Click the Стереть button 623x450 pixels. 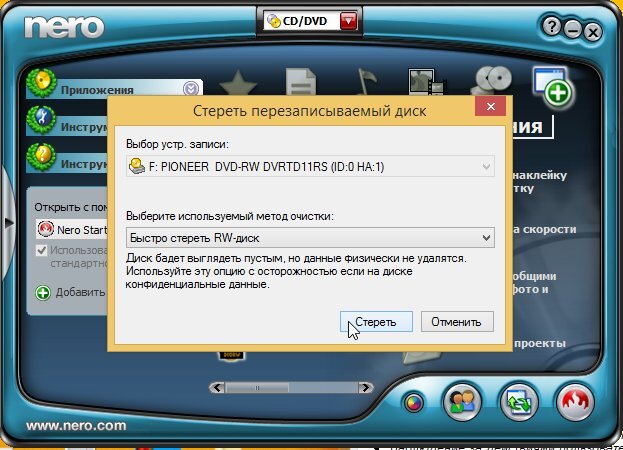[x=376, y=321]
